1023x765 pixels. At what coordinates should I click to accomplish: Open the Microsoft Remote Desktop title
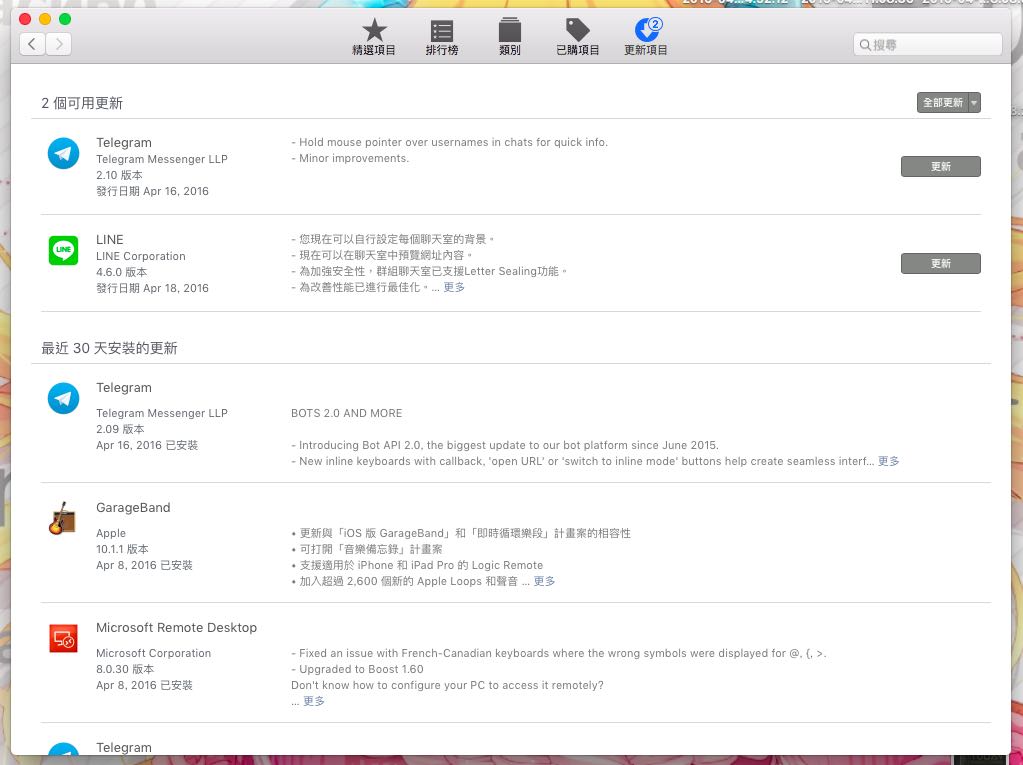[x=176, y=627]
